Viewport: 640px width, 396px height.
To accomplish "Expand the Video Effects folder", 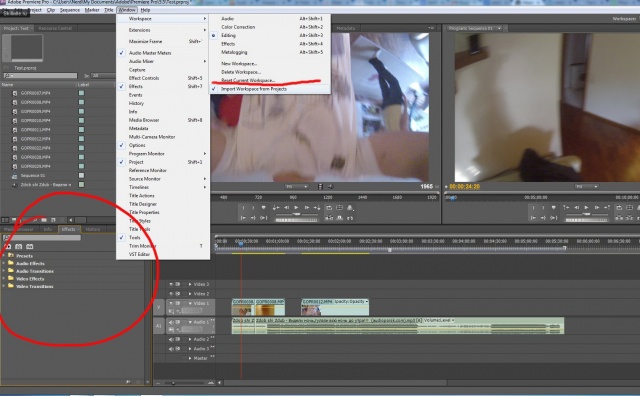I will coord(4,279).
